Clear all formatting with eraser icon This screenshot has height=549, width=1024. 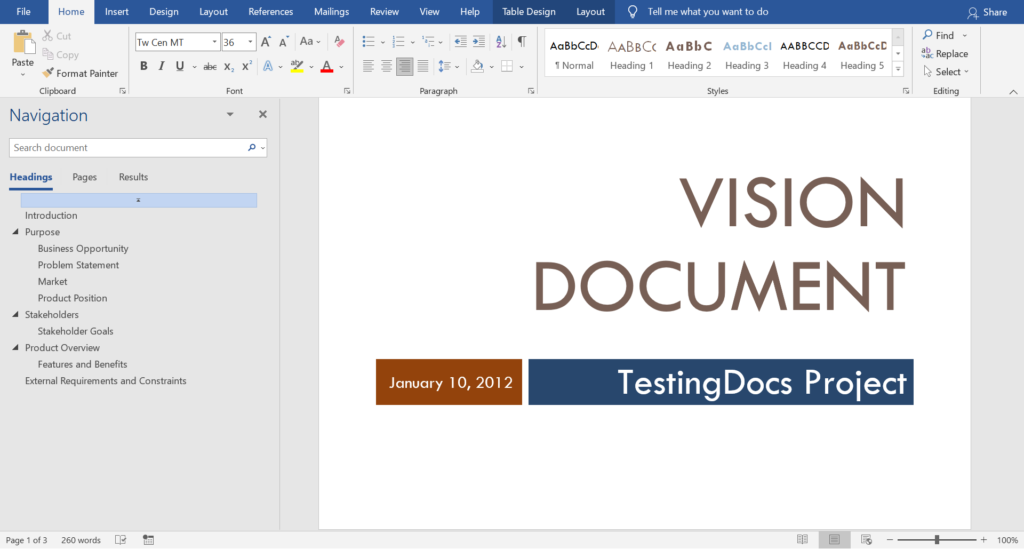click(339, 42)
